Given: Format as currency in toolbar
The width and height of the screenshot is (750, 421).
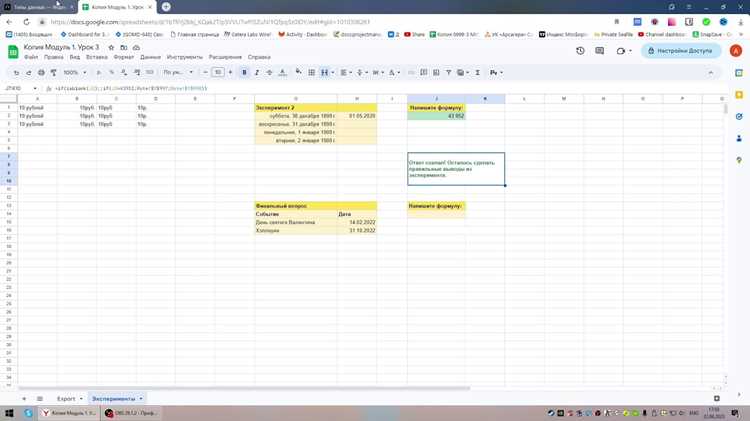Looking at the screenshot, I should tap(99, 73).
